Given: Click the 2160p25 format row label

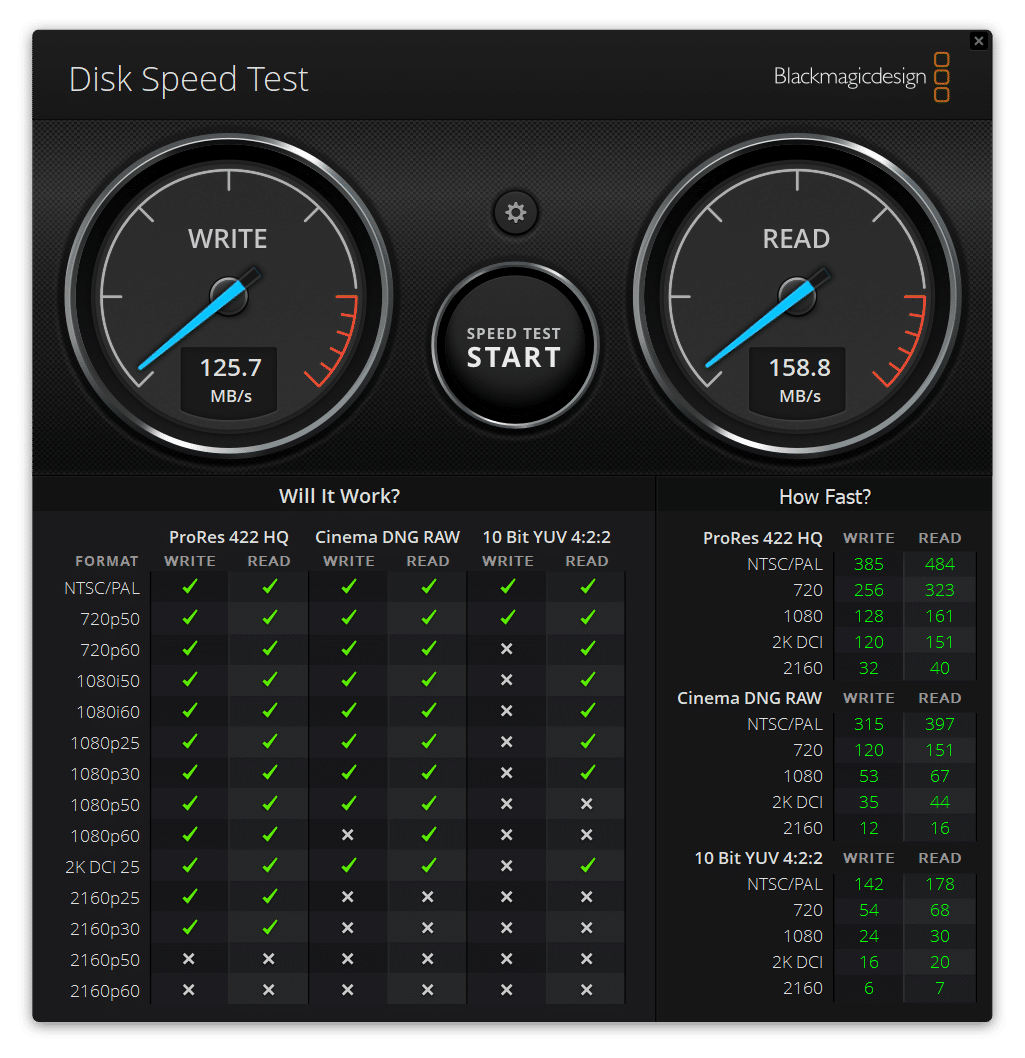Looking at the screenshot, I should click(x=105, y=898).
